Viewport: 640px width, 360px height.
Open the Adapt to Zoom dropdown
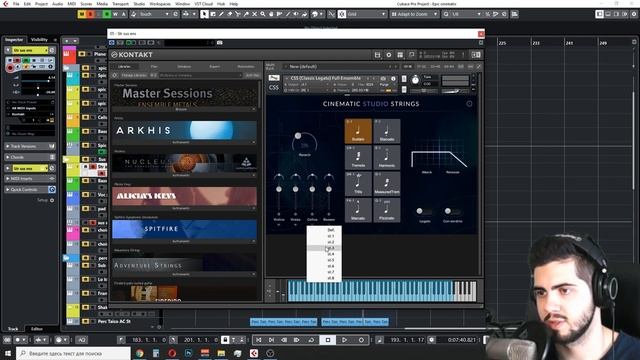[414, 14]
